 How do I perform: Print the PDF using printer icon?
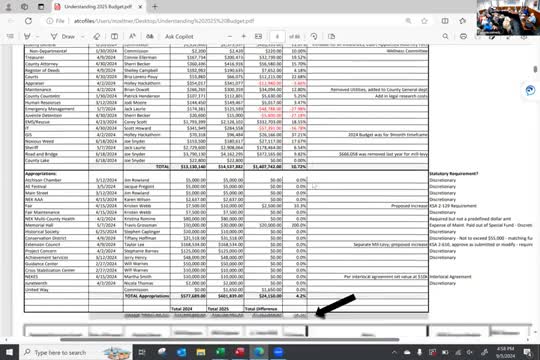tap(463, 36)
